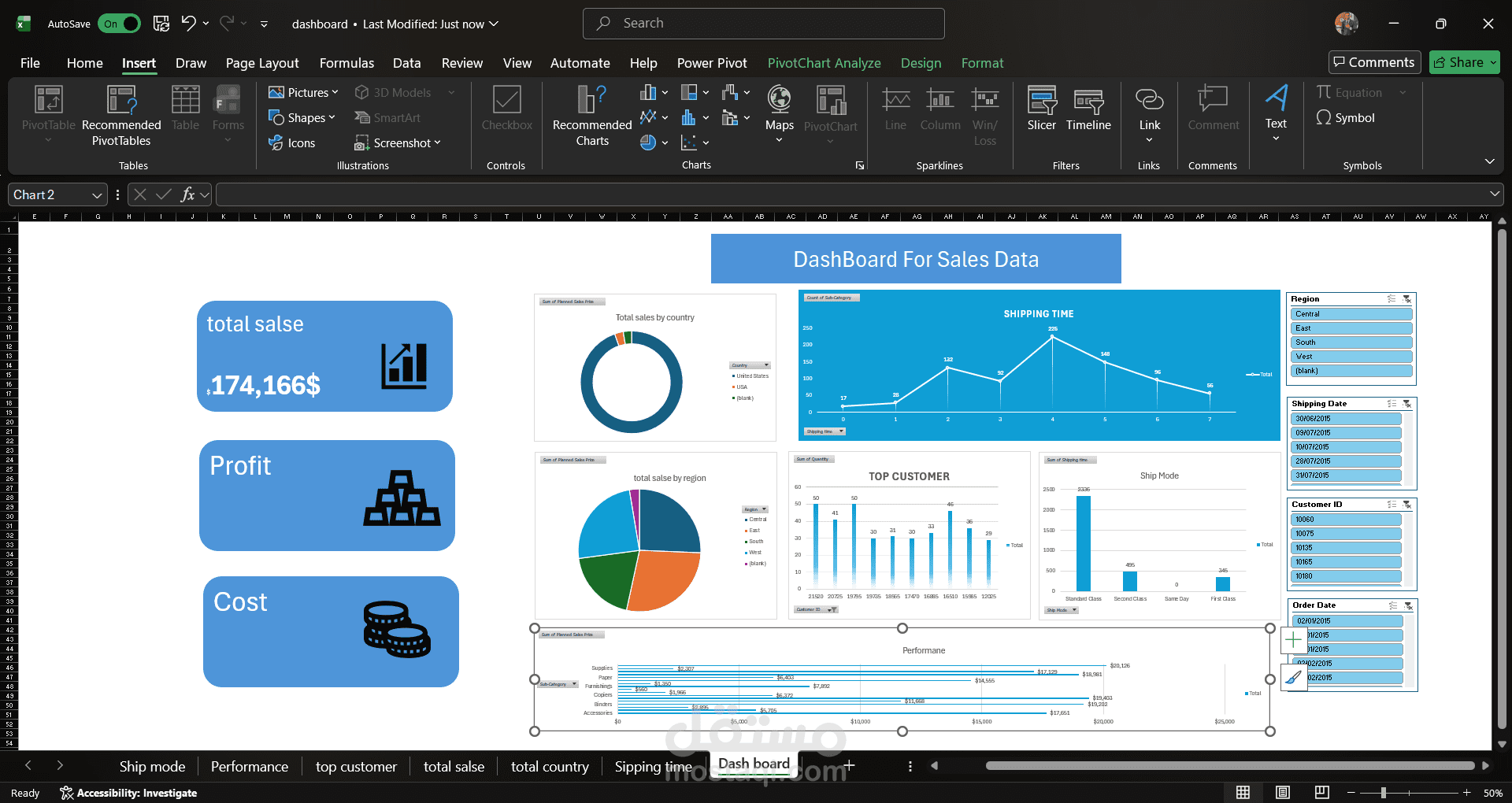The height and width of the screenshot is (803, 1512).
Task: Open Chart Styles brush button
Action: coord(1293,677)
